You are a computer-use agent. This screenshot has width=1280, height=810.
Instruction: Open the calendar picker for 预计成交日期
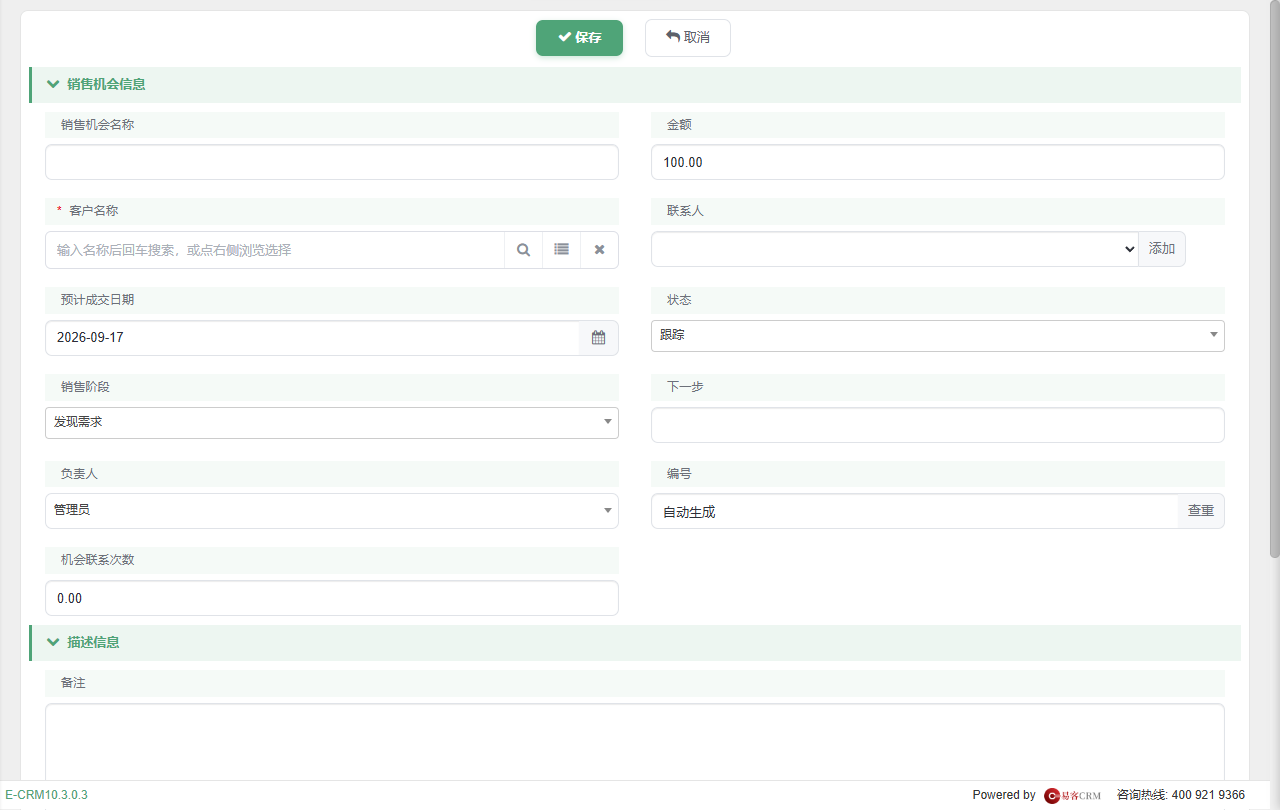[598, 338]
